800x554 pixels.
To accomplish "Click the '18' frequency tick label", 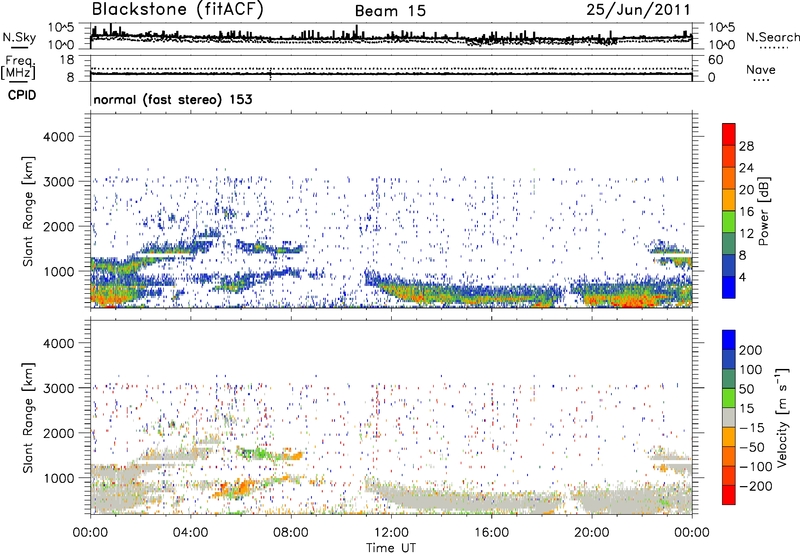I will [67, 60].
